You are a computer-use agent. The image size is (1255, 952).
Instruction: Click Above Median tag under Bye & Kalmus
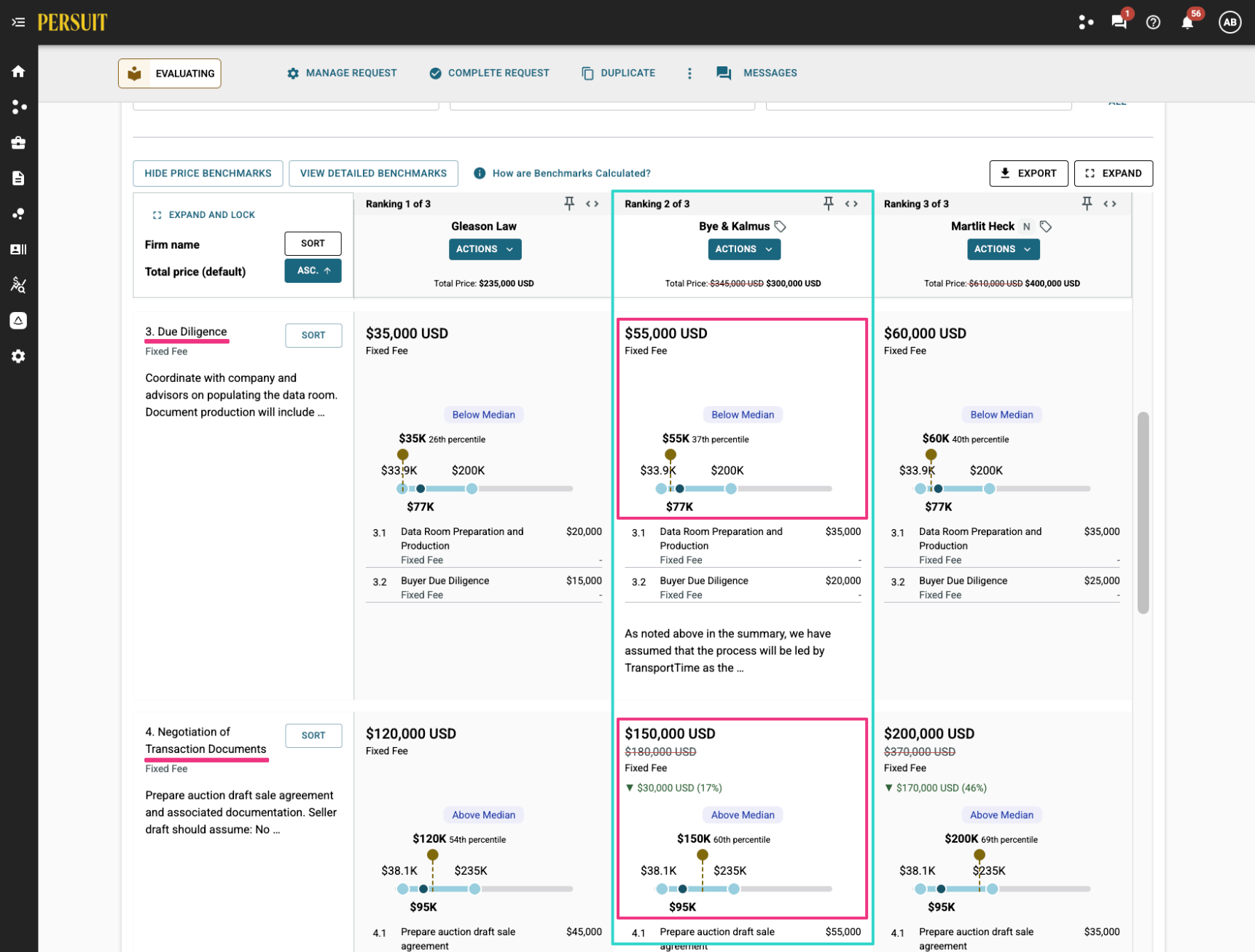pos(743,815)
